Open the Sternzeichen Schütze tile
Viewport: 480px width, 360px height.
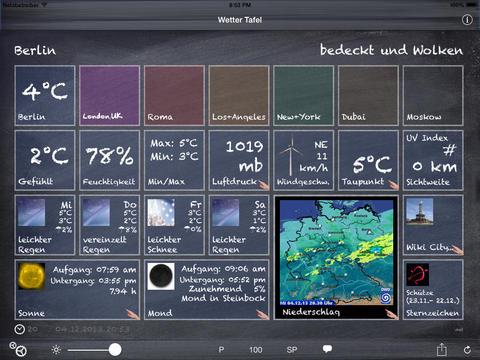[433, 290]
